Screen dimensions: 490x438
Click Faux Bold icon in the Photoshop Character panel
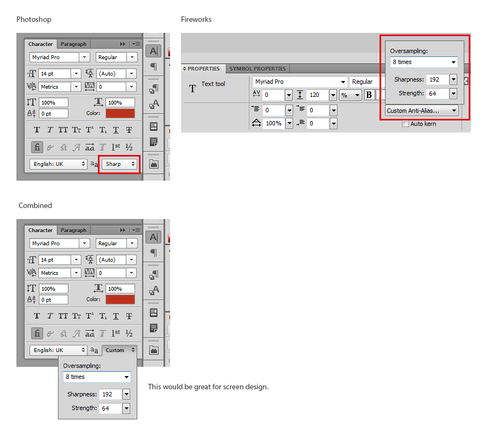point(37,130)
